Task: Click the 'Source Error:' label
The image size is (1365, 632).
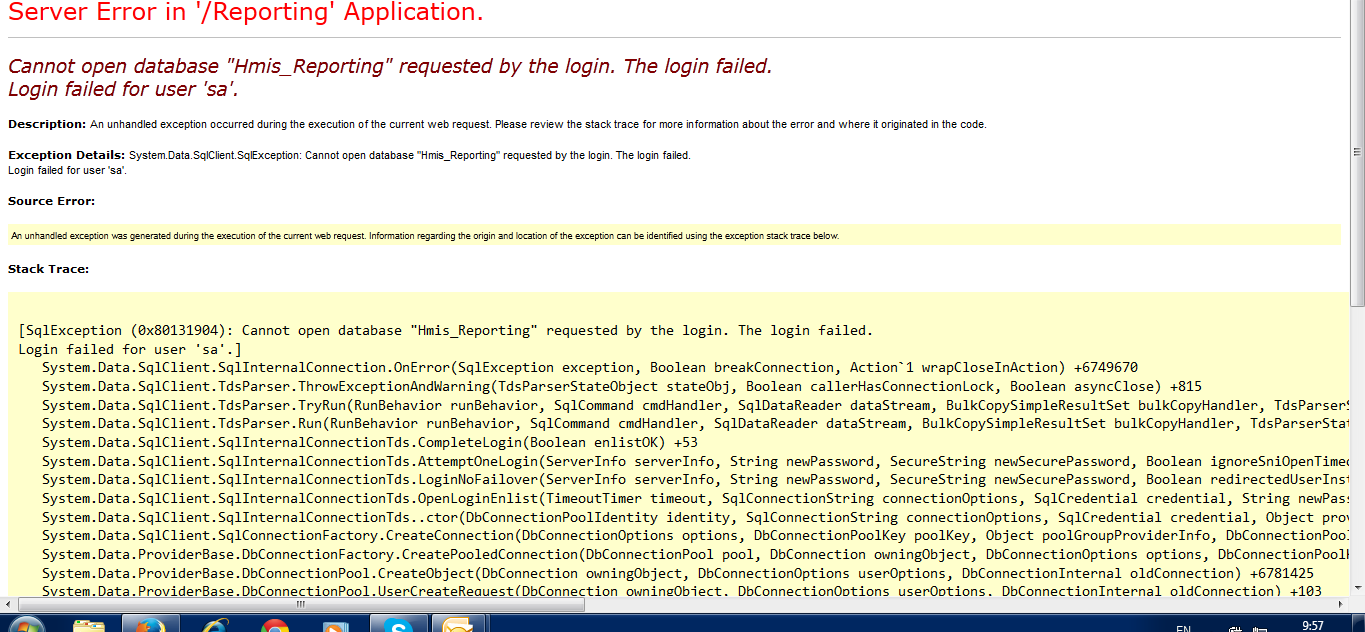Action: point(51,201)
